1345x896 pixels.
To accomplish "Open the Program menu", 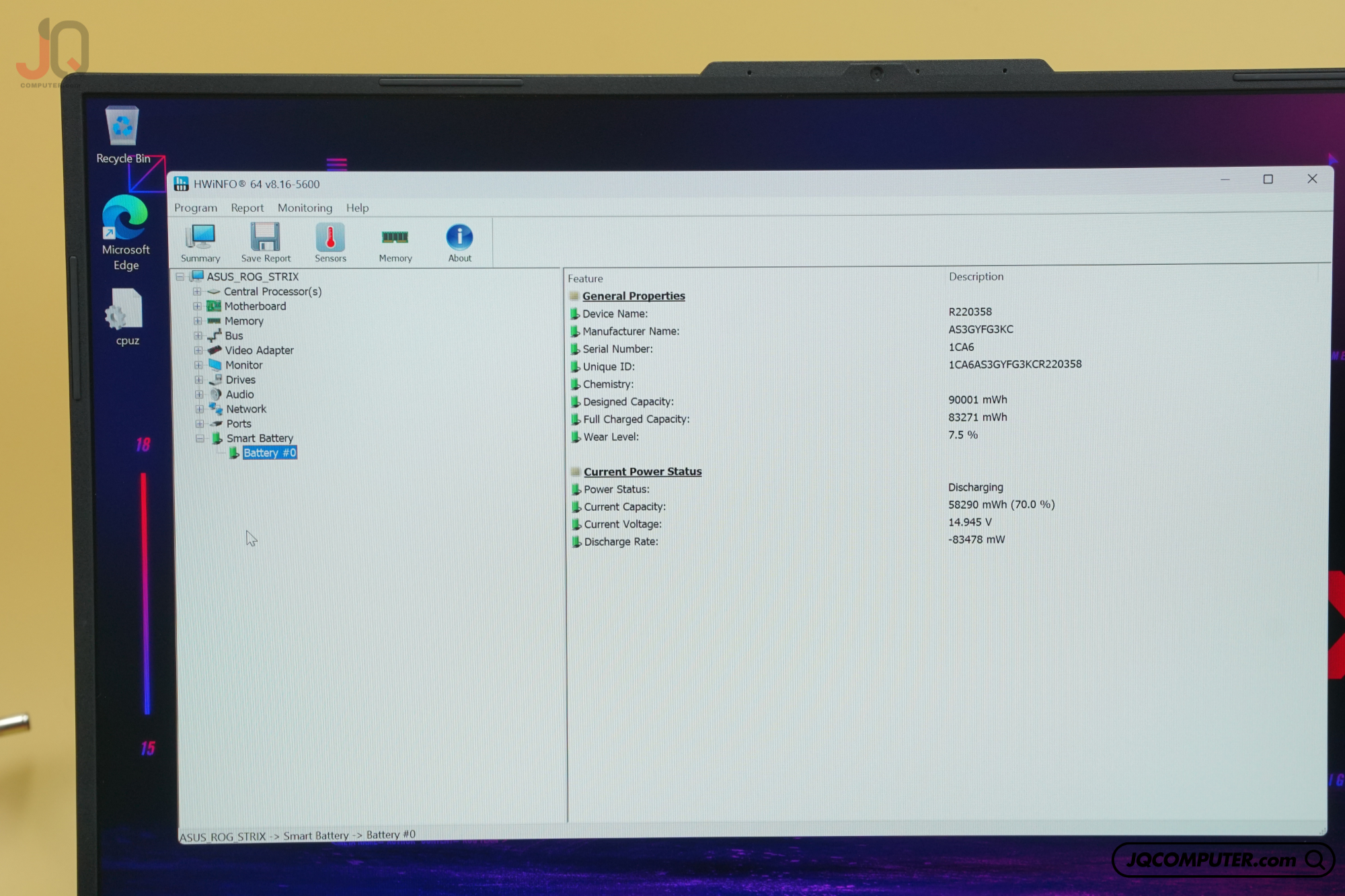I will pyautogui.click(x=196, y=208).
